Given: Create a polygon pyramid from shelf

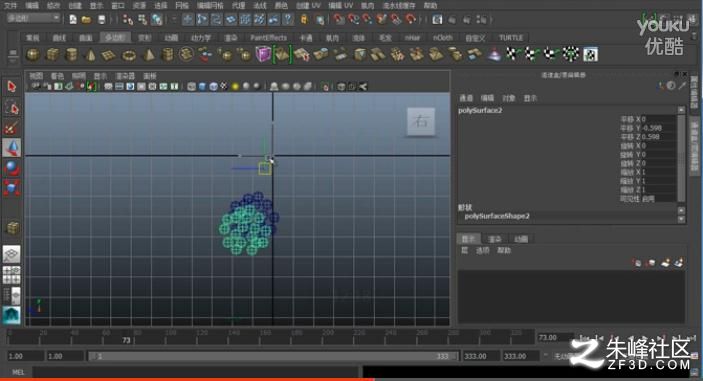Looking at the screenshot, I should tap(148, 55).
